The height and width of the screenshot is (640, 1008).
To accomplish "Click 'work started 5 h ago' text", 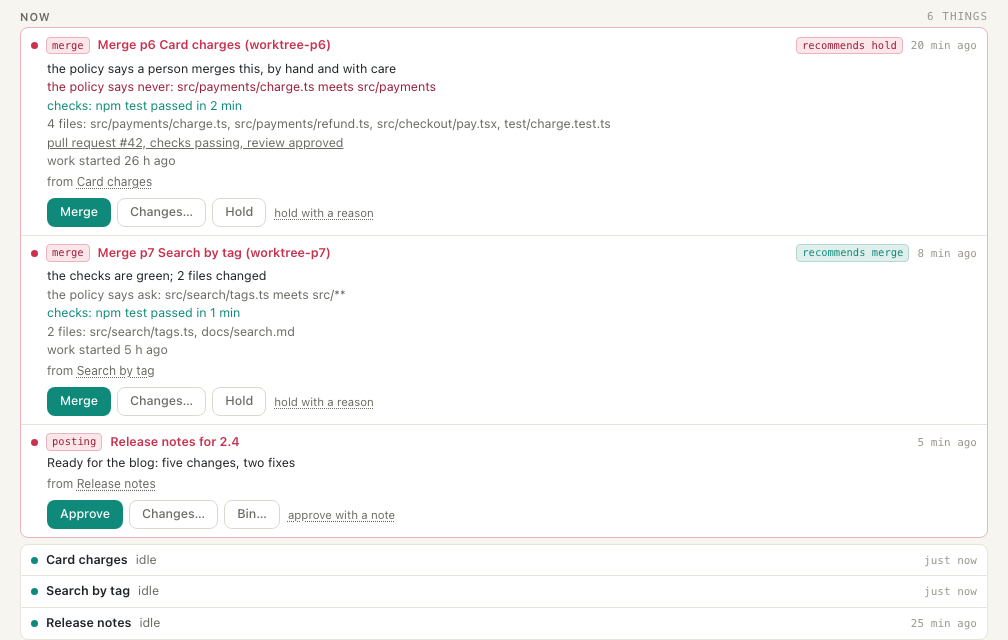I will (107, 350).
